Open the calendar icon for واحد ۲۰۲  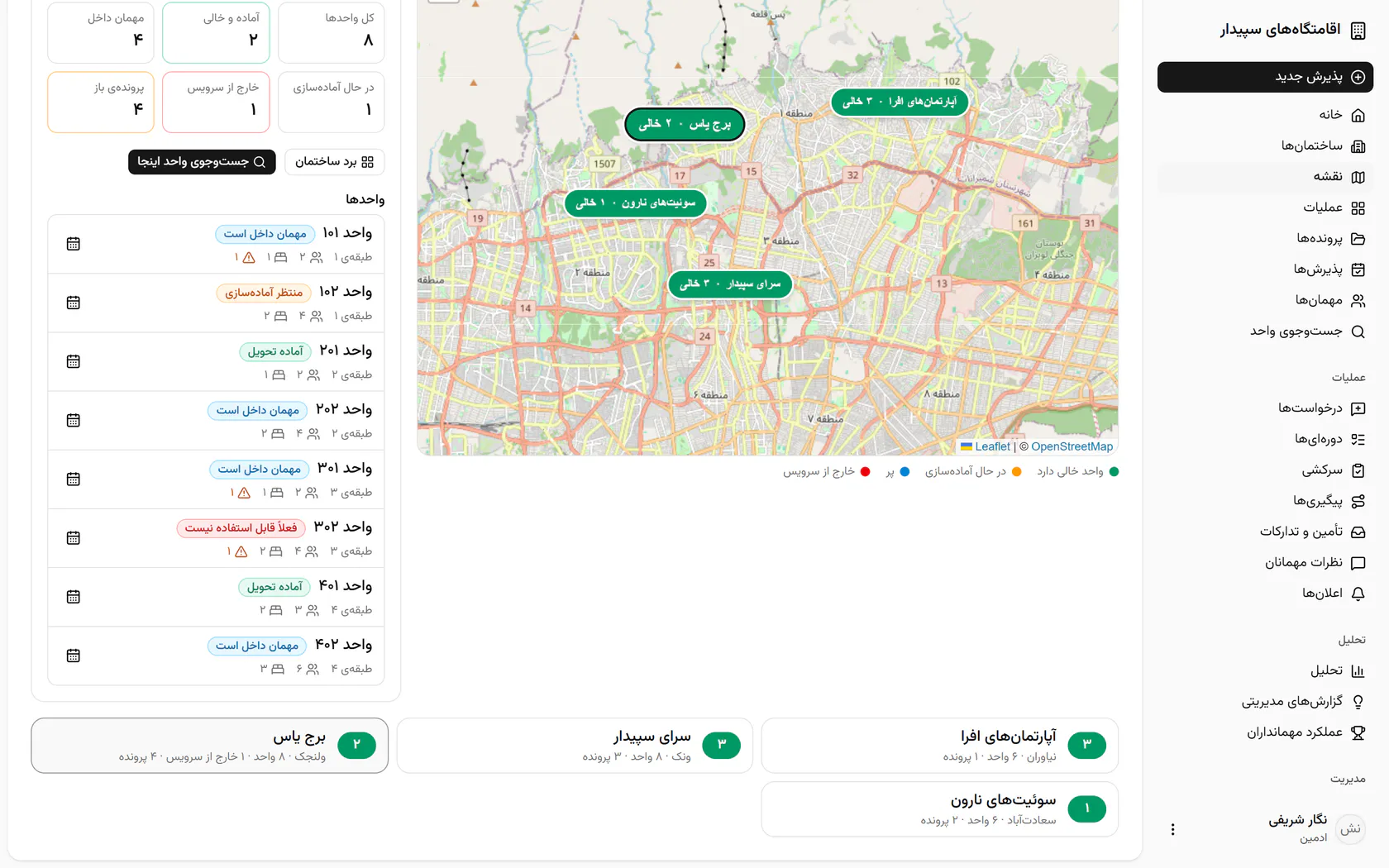[74, 420]
